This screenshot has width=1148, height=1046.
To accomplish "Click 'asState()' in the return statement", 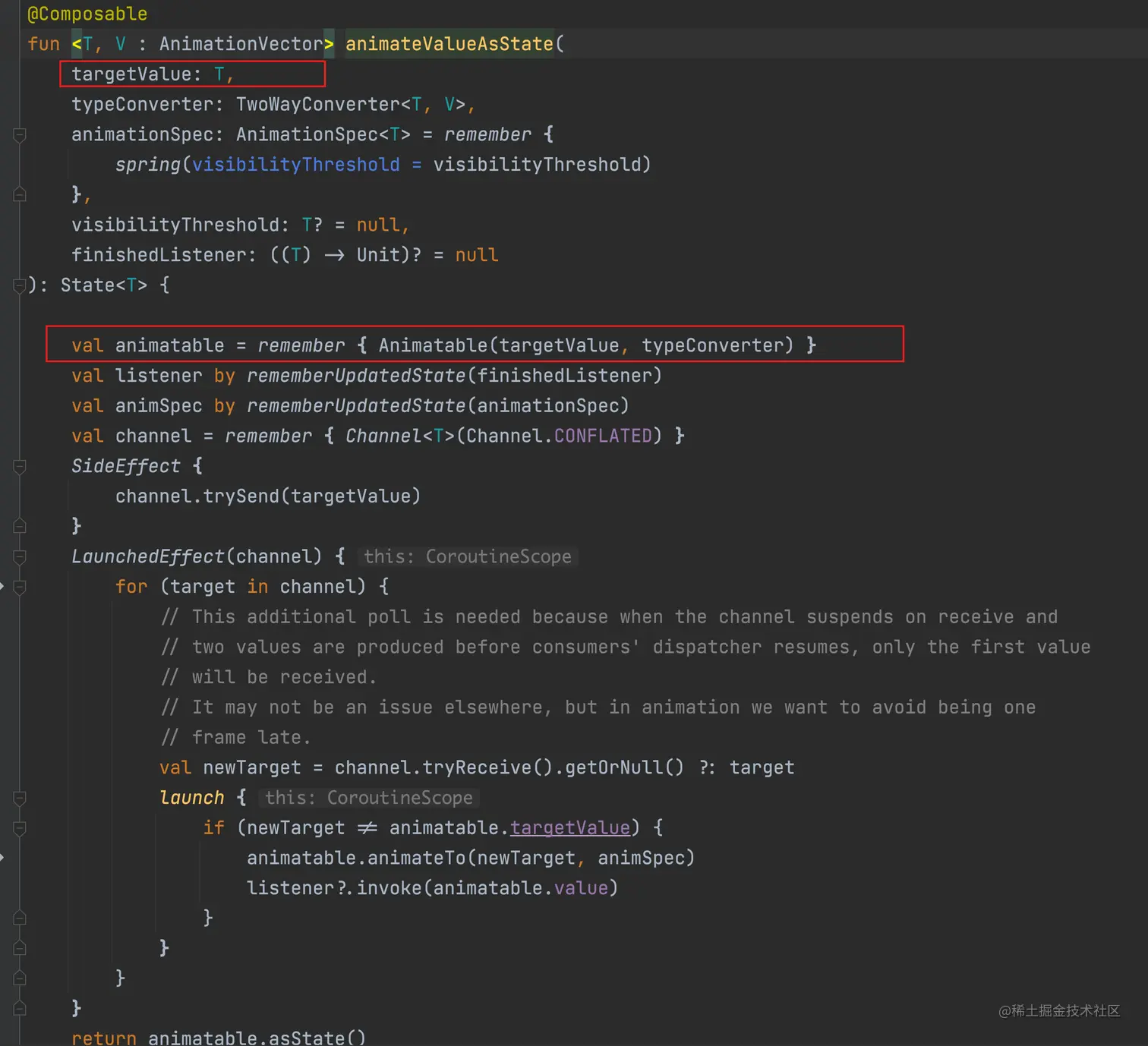I will (317, 1037).
